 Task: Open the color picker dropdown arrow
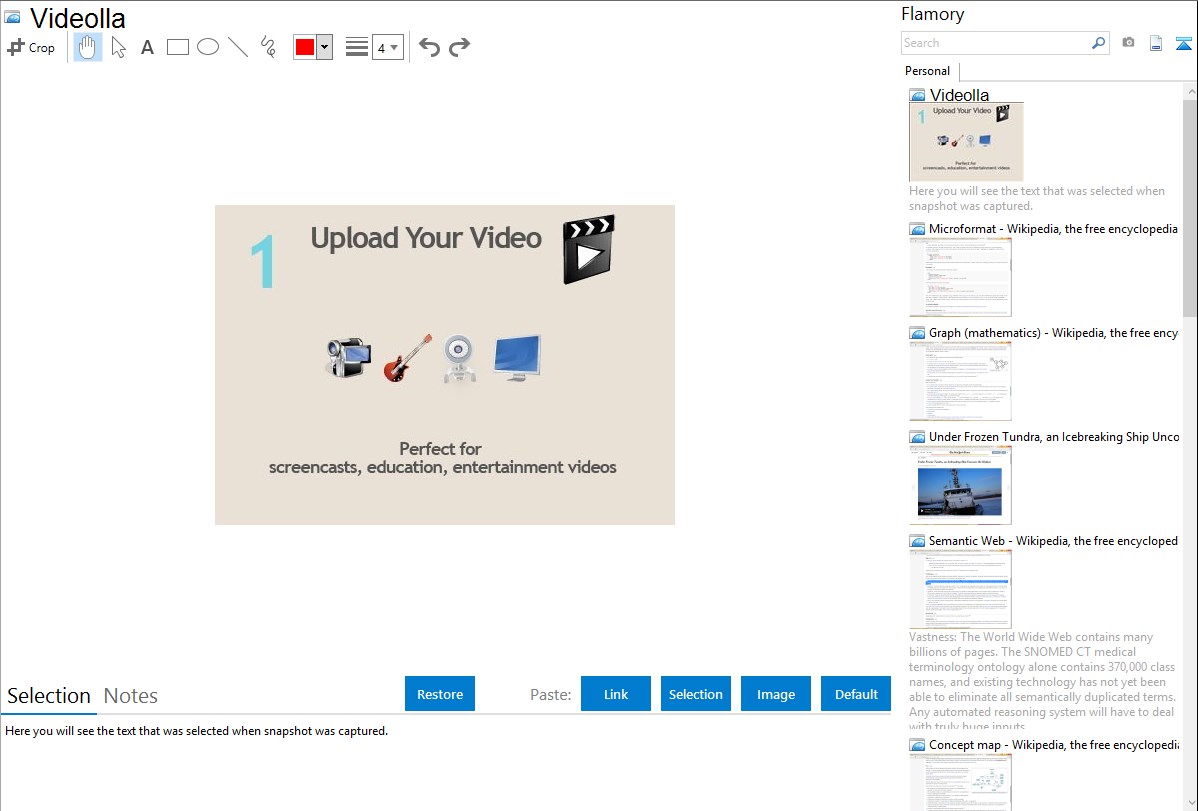pyautogui.click(x=324, y=47)
